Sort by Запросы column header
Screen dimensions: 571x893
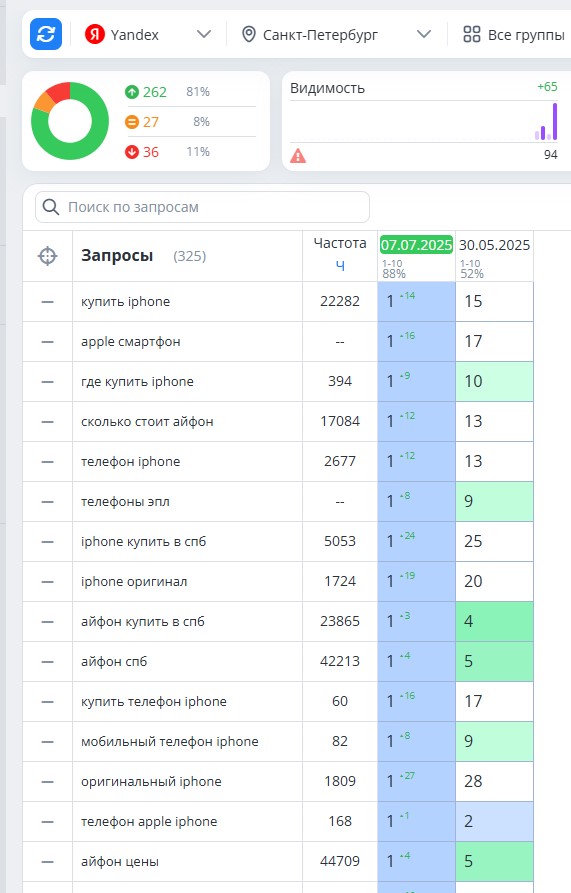tap(117, 256)
